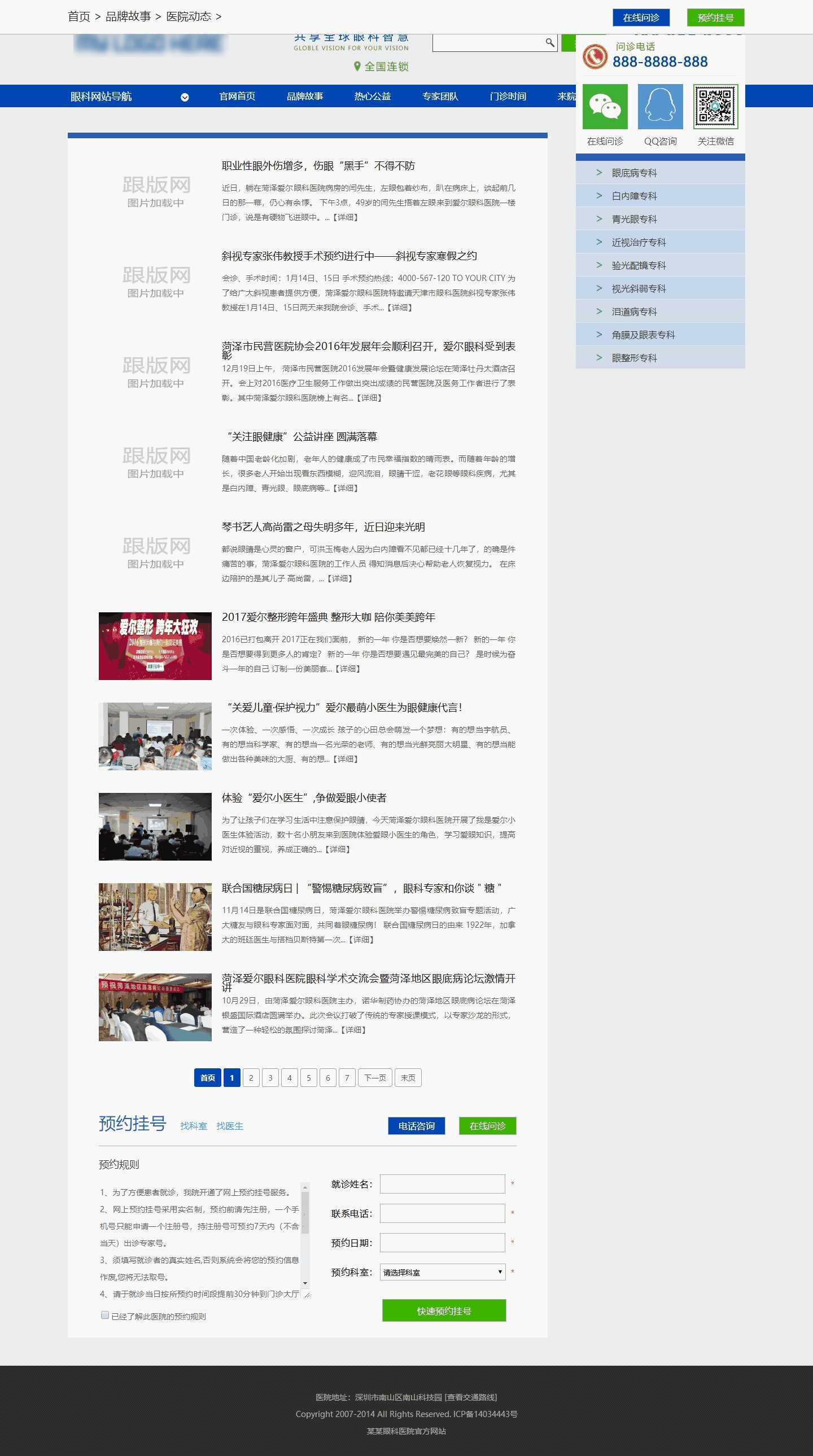Go to page 2 in pagination
This screenshot has height=1456, width=813.
pyautogui.click(x=251, y=1077)
